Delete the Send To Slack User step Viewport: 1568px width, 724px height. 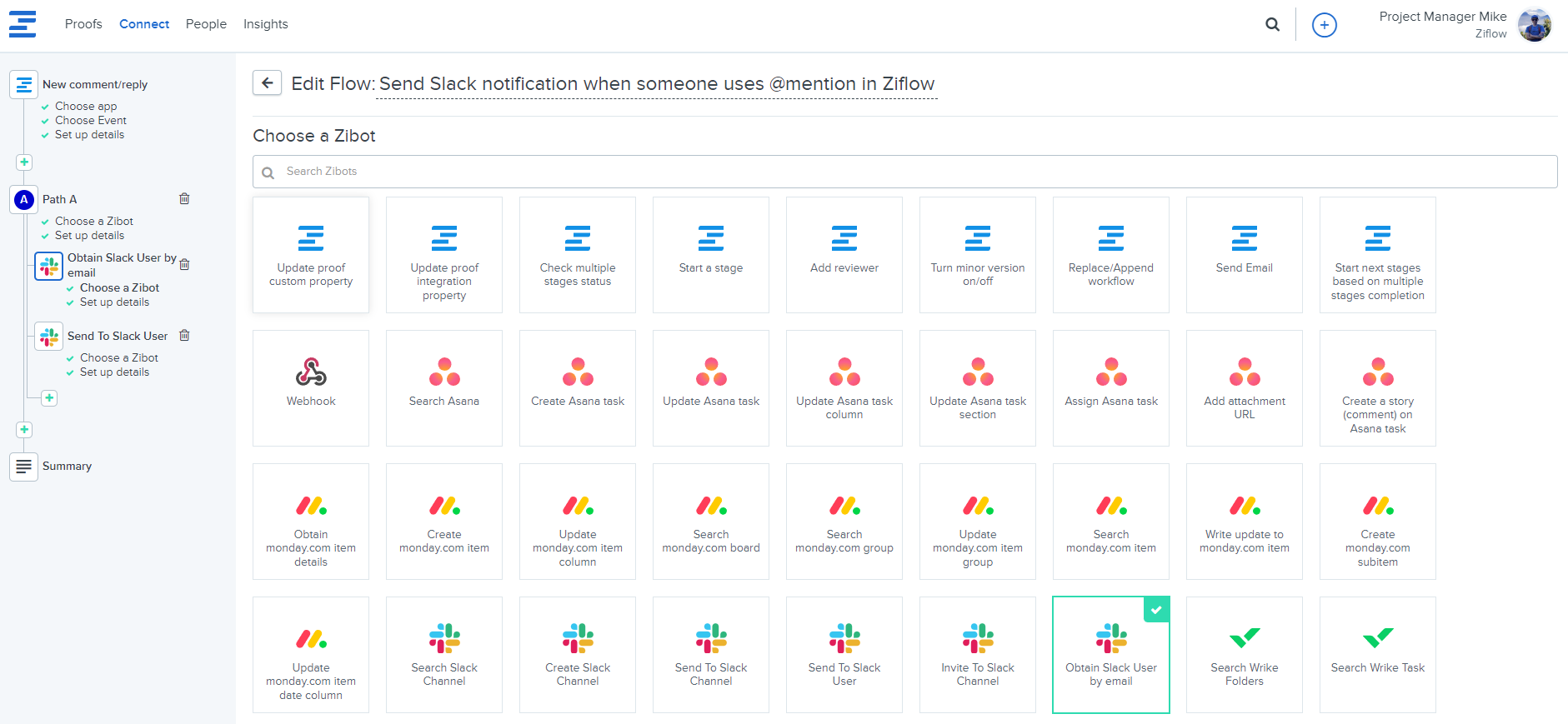click(x=184, y=335)
